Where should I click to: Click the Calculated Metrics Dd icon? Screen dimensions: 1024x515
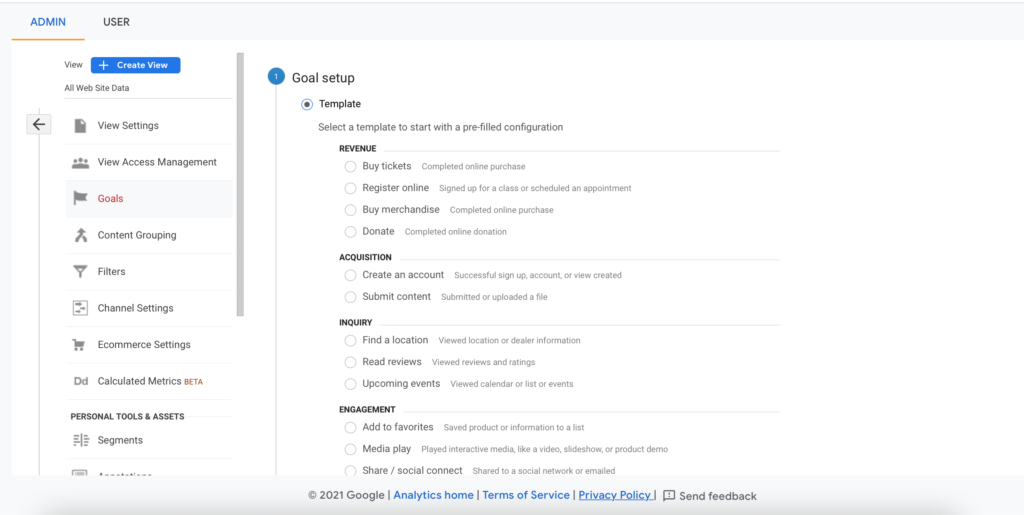[81, 381]
